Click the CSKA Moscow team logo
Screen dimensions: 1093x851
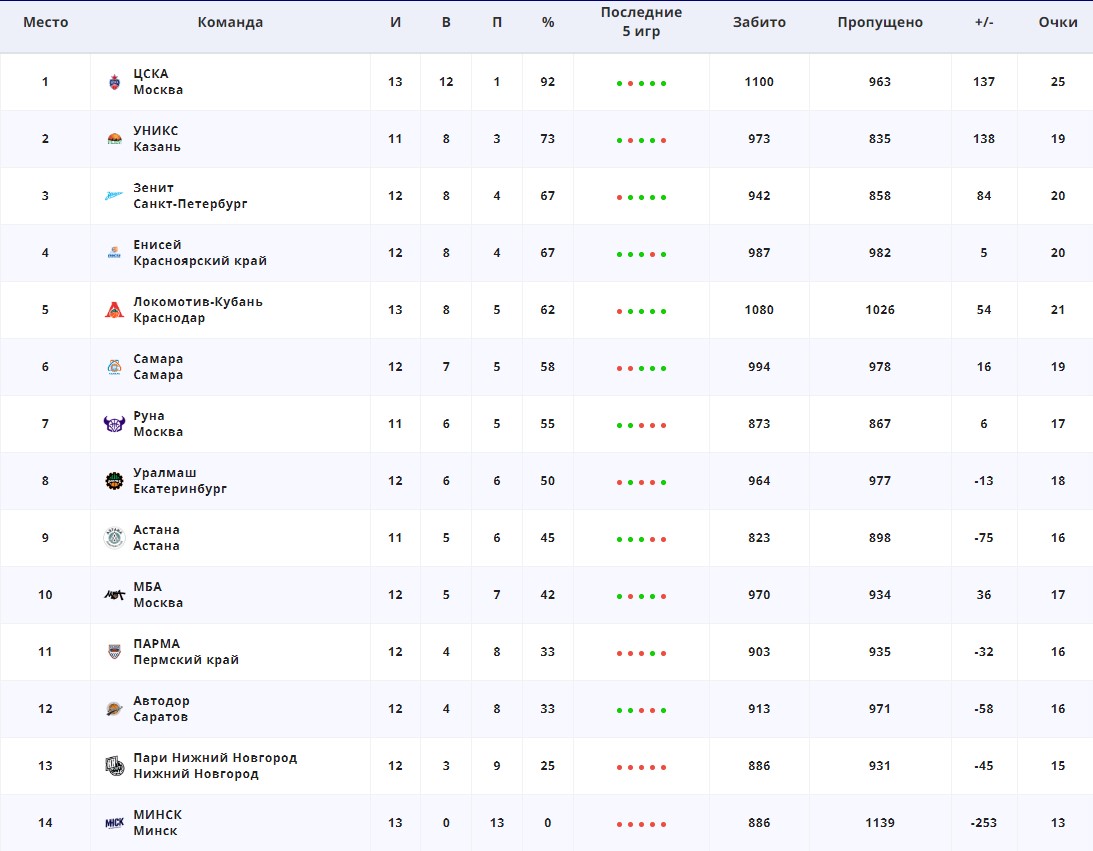tap(114, 82)
